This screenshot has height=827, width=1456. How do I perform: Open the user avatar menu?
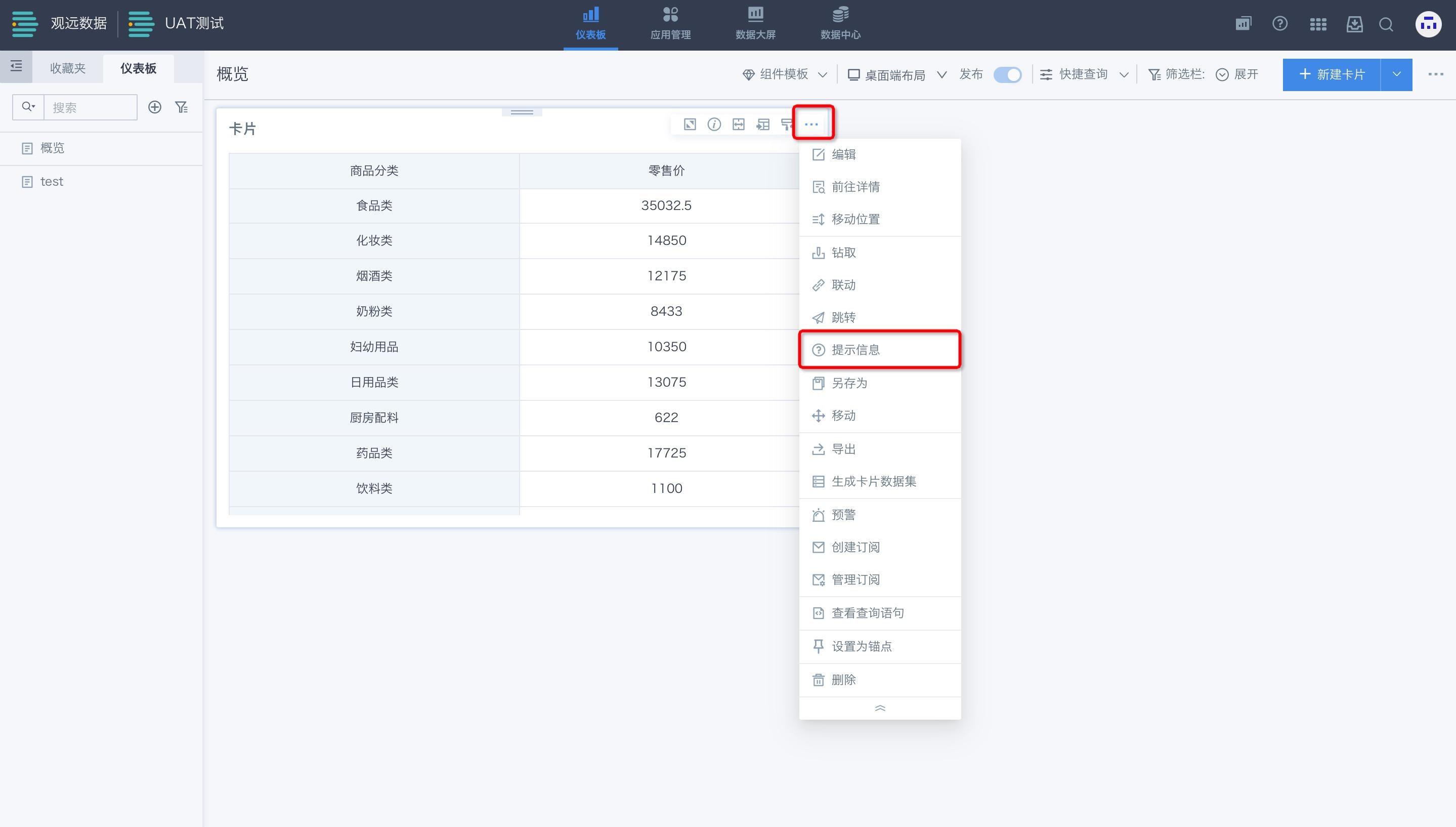1429,24
